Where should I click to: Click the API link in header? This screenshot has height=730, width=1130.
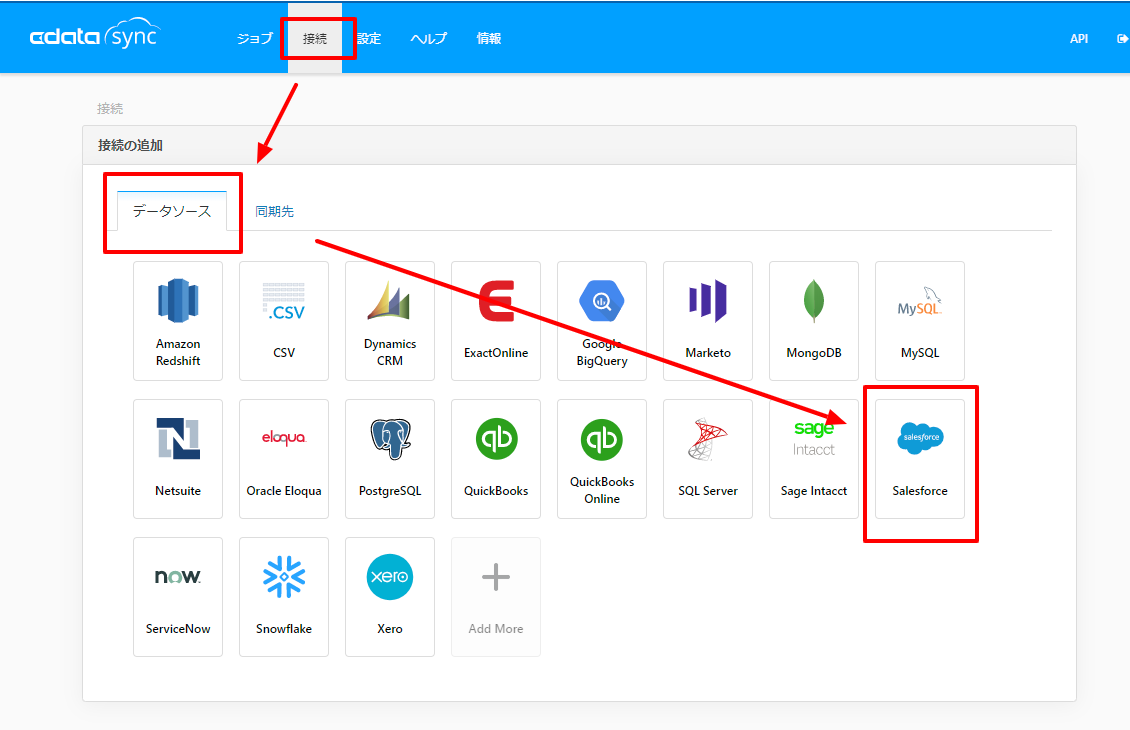click(1079, 39)
